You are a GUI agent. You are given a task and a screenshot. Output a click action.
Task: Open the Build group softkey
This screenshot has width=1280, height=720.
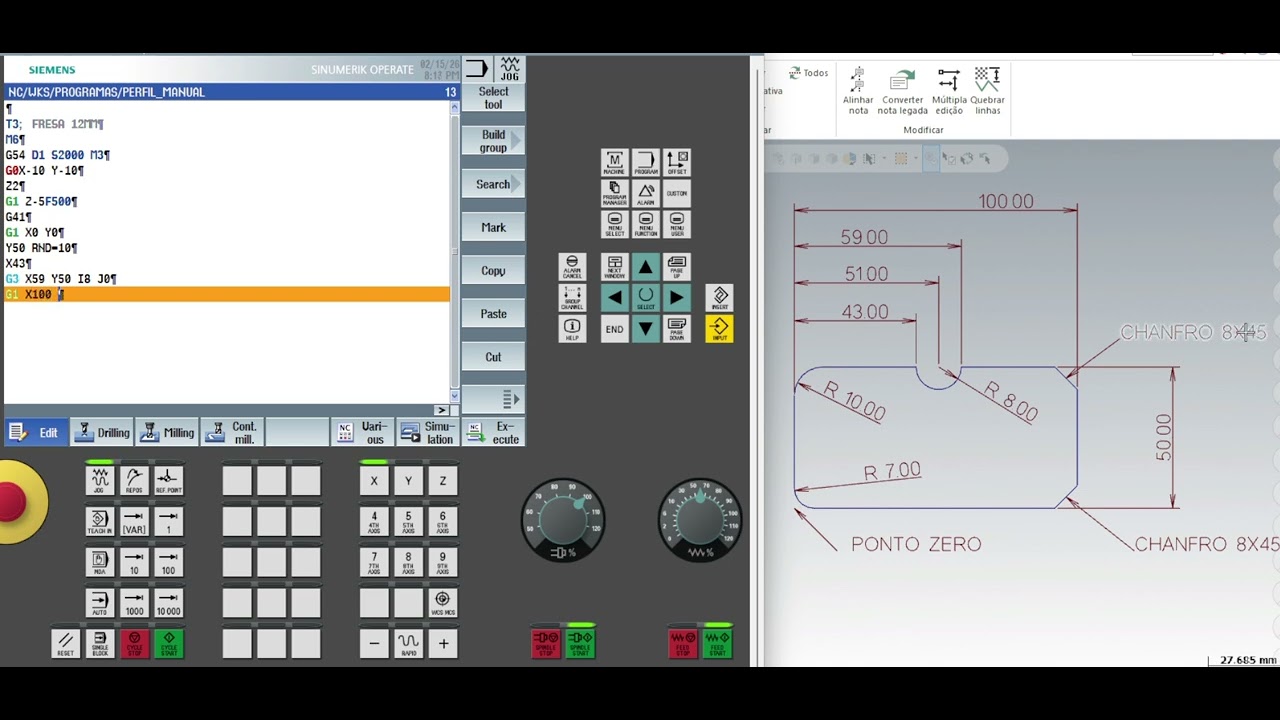[x=493, y=141]
